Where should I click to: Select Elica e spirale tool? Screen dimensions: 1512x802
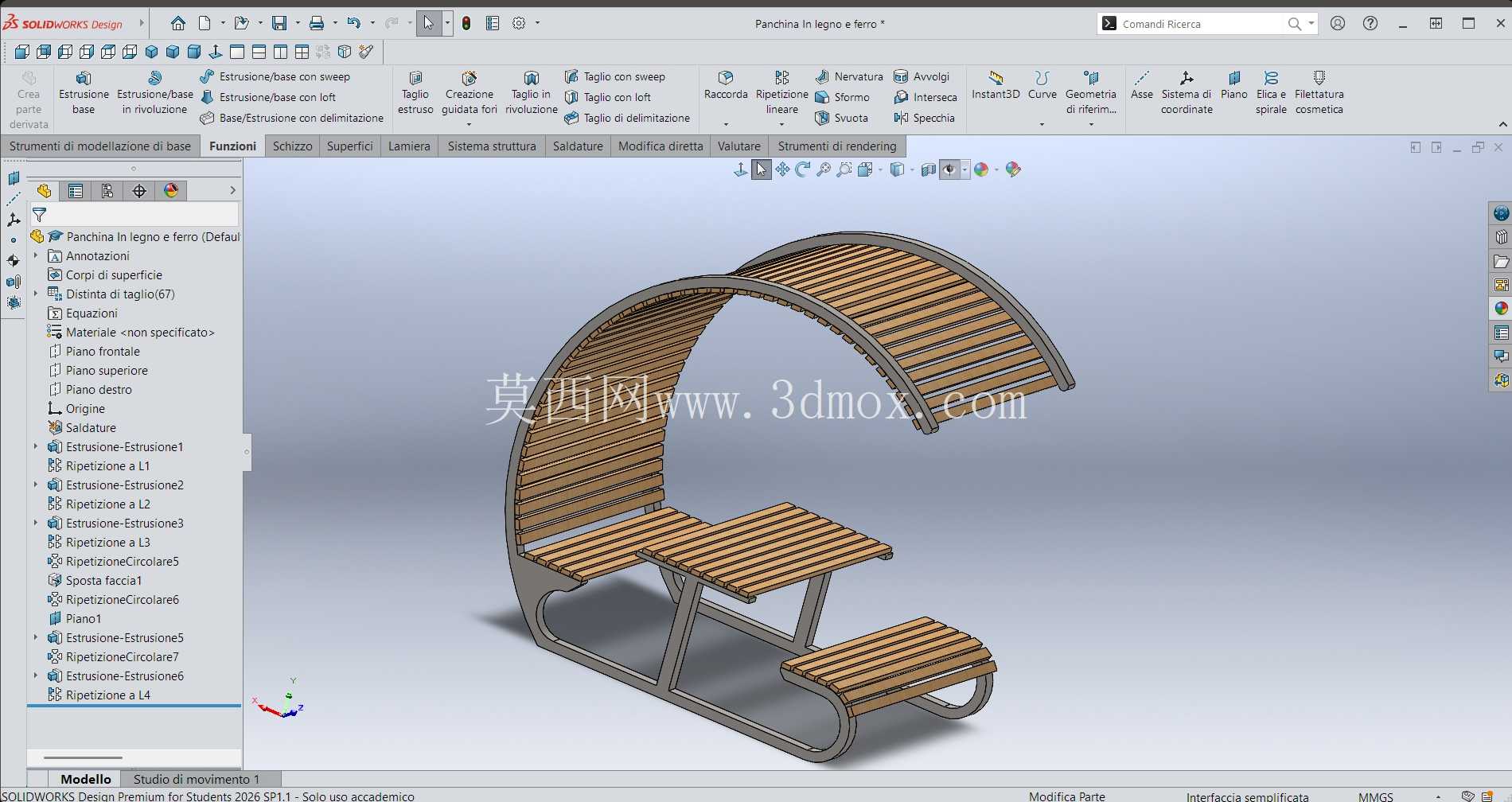click(1271, 92)
